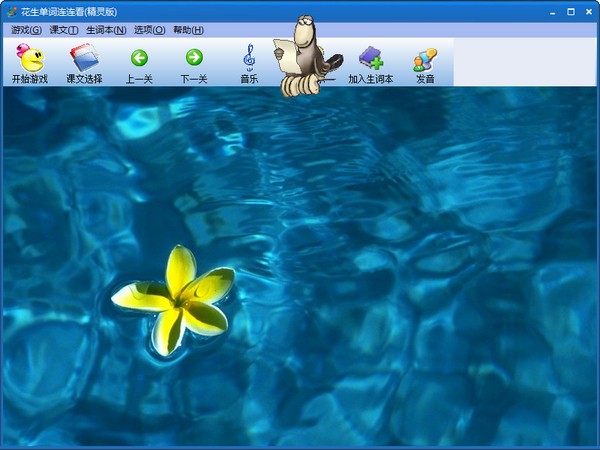Open the 游戏(G) menu

click(x=26, y=30)
